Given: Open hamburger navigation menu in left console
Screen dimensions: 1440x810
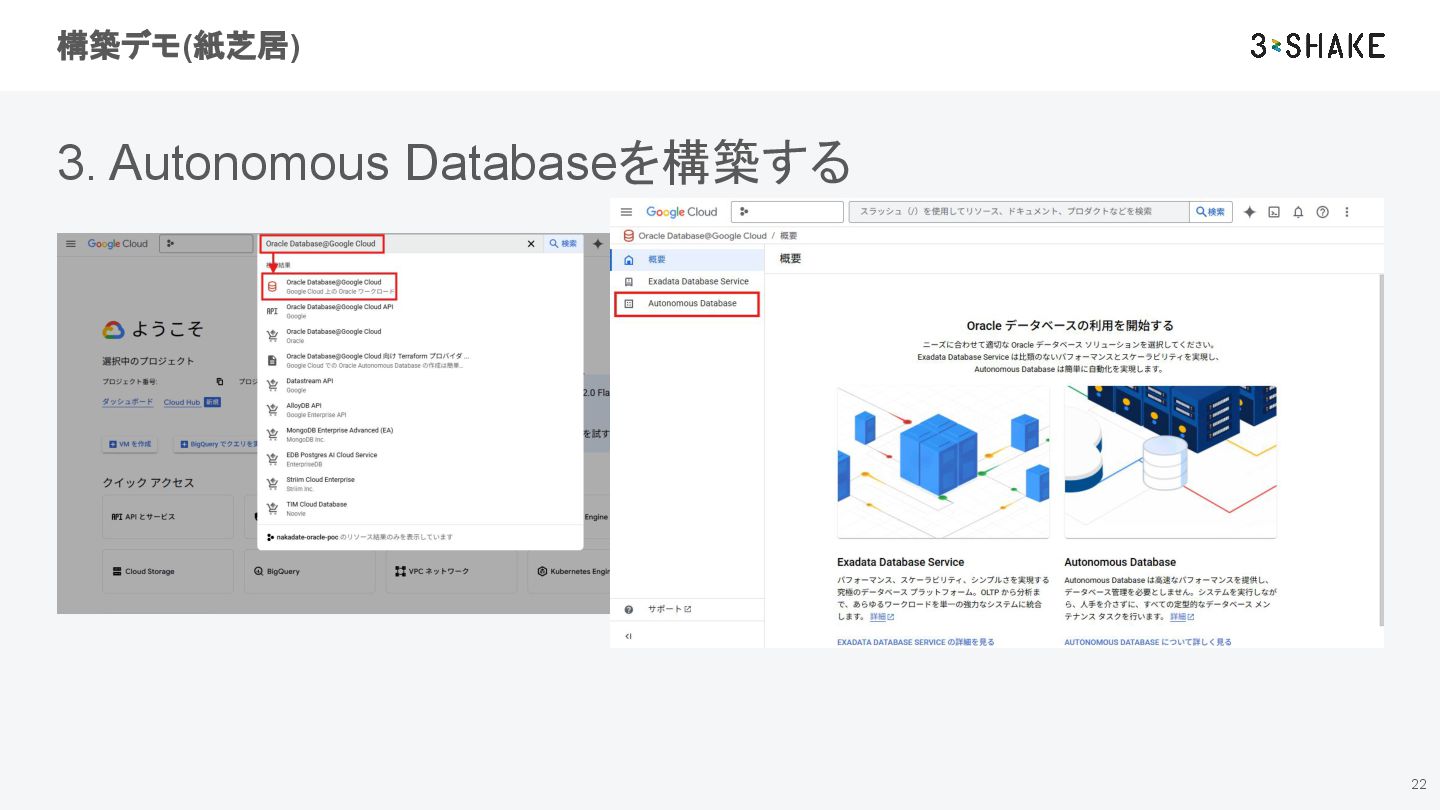Looking at the screenshot, I should point(71,243).
